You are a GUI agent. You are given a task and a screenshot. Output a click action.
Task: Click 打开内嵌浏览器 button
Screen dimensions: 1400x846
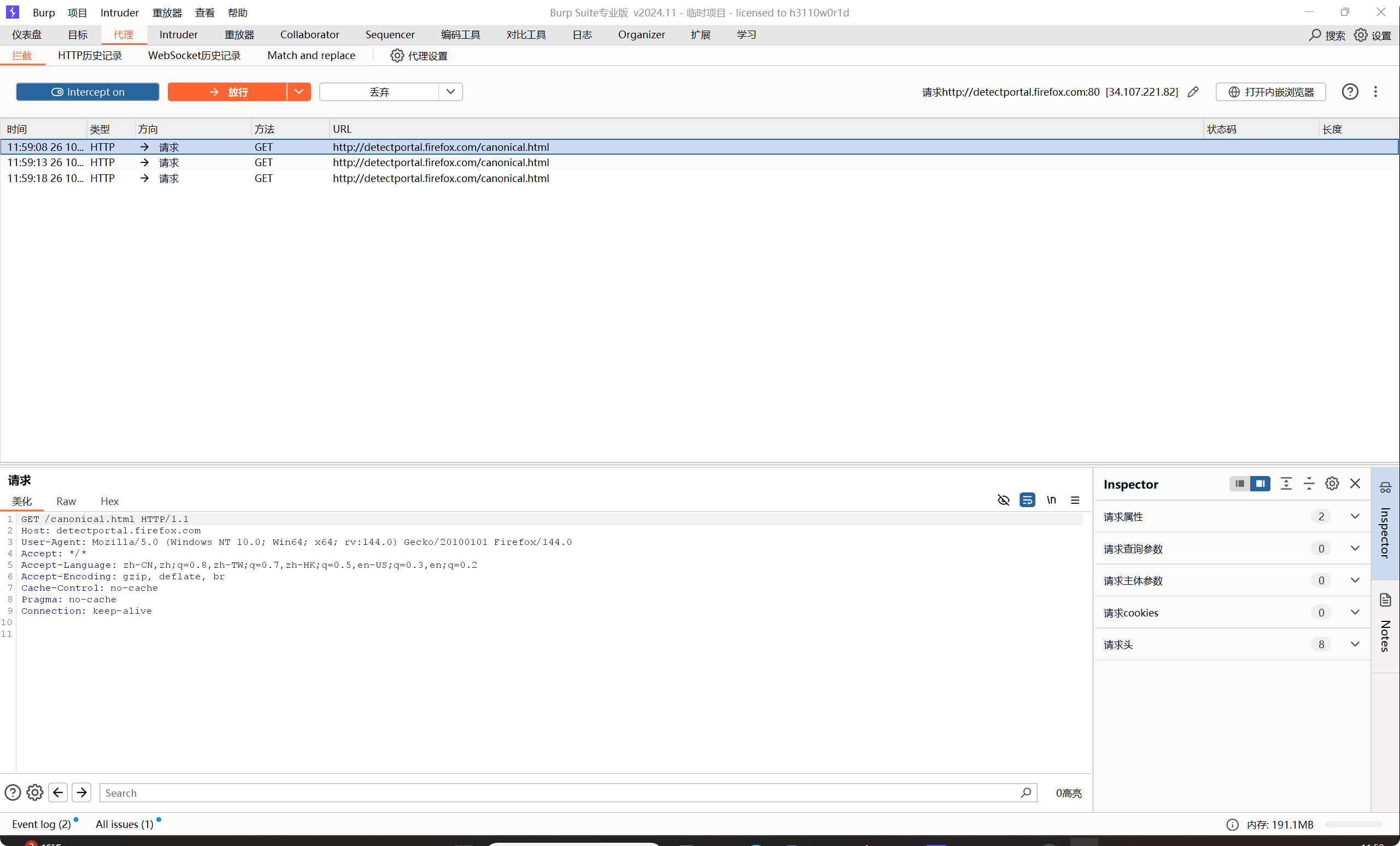tap(1270, 91)
